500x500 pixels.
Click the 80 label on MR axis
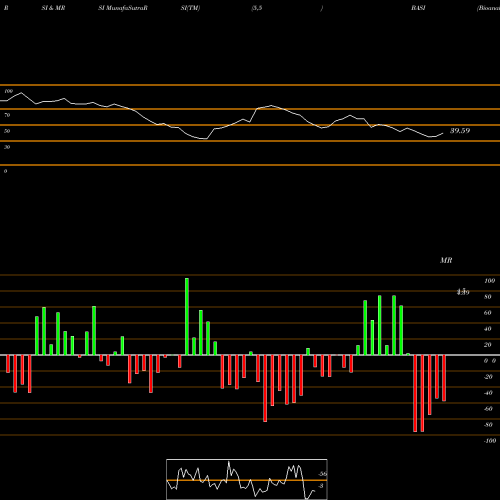click(488, 297)
